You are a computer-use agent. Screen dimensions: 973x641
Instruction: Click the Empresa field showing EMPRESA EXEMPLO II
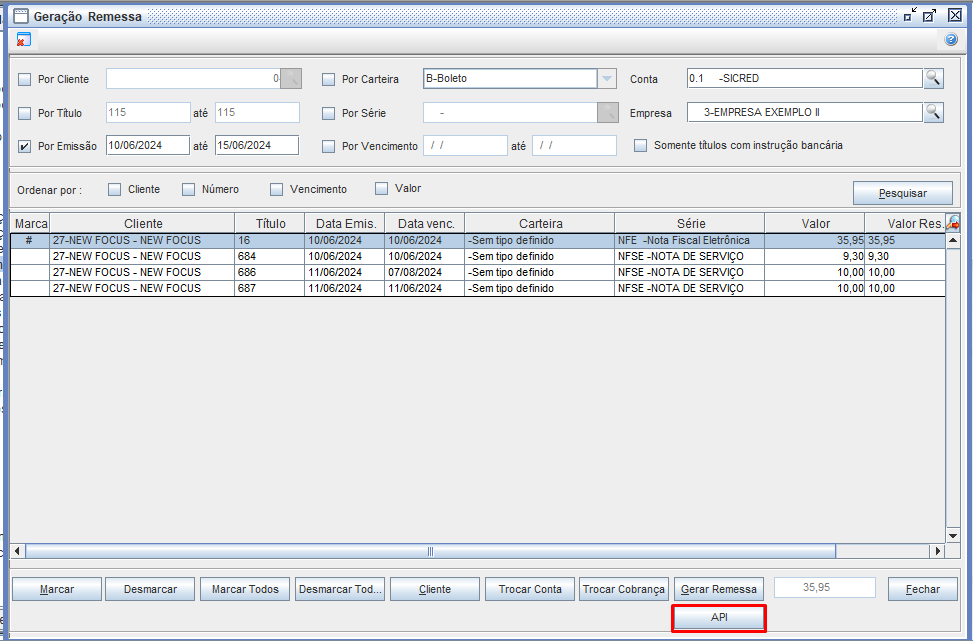(805, 112)
